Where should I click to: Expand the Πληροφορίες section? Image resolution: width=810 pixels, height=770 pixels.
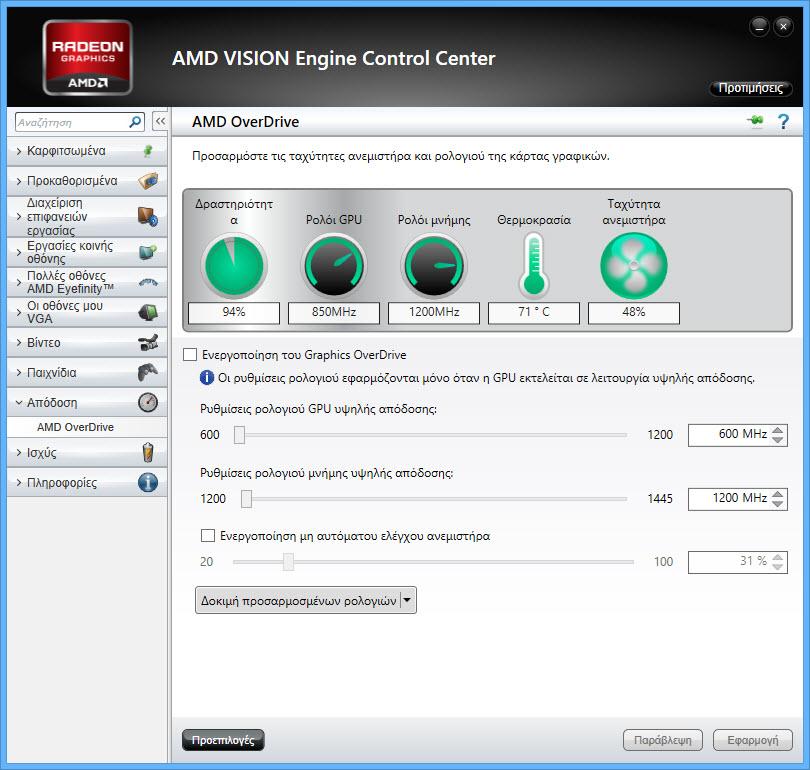(19, 482)
